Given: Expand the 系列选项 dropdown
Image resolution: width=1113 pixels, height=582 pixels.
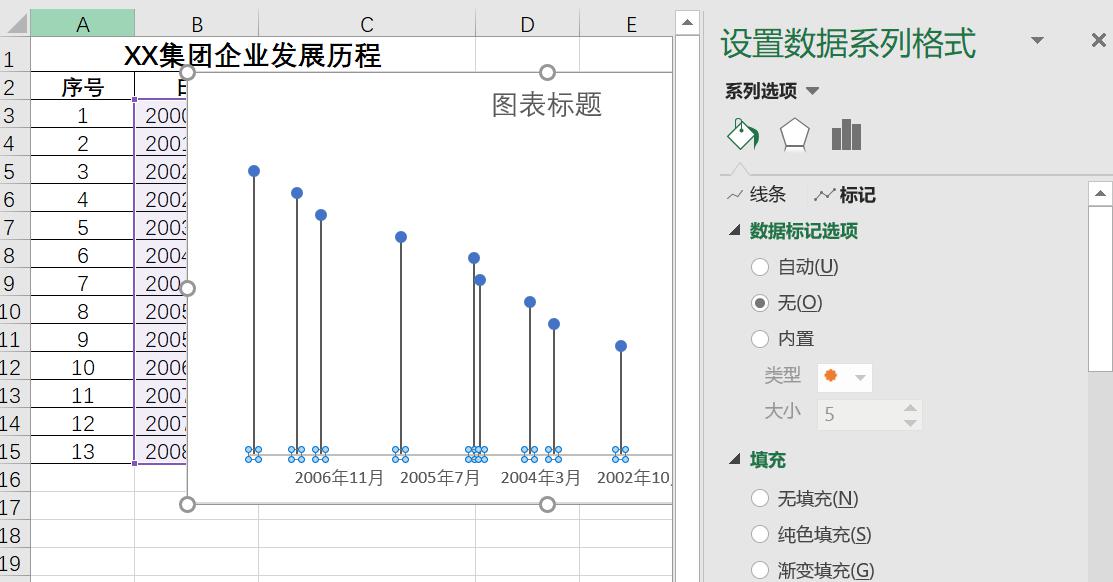Looking at the screenshot, I should click(813, 91).
